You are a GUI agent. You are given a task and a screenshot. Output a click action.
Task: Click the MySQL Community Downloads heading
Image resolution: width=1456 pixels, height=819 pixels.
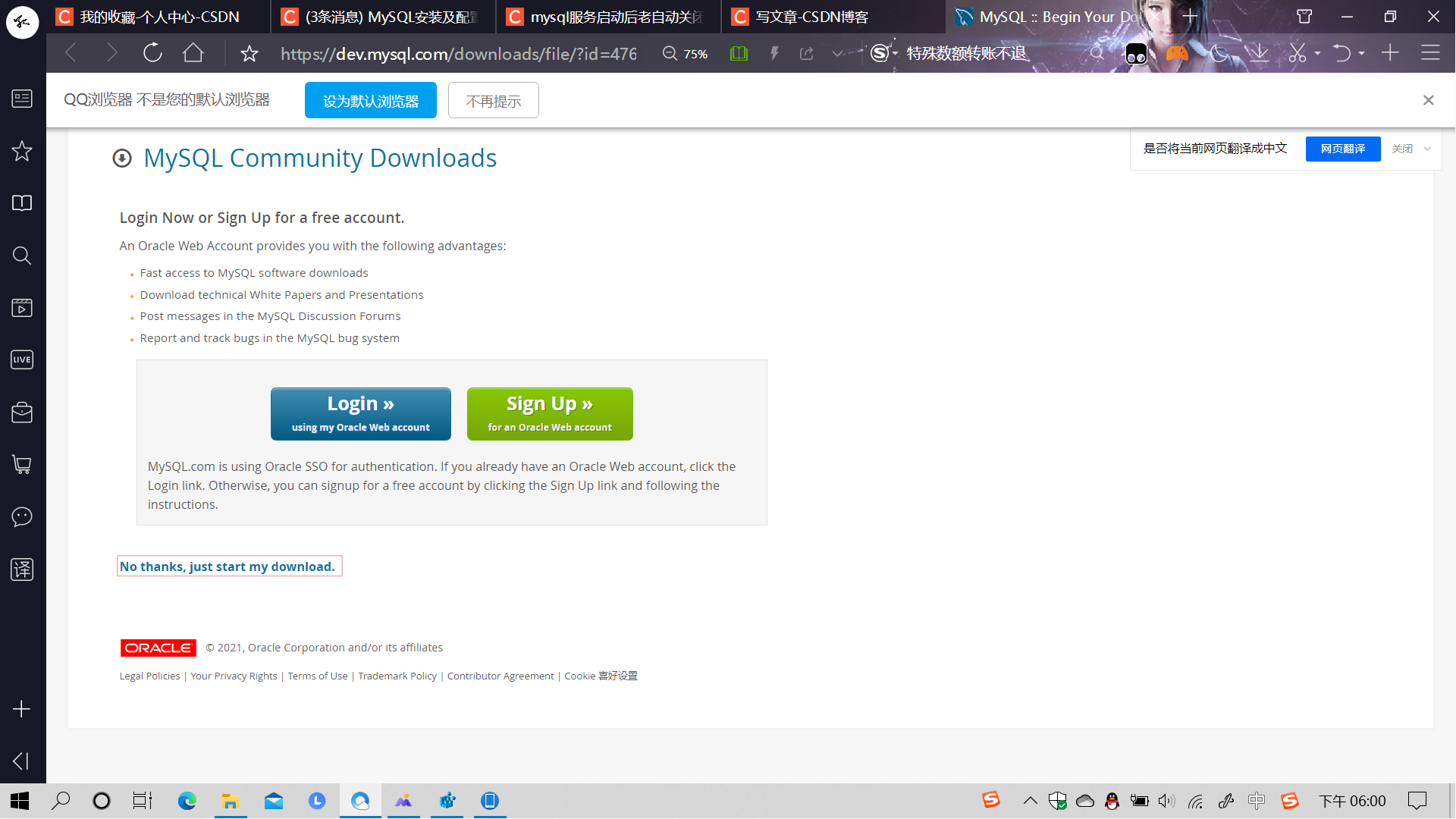(320, 158)
